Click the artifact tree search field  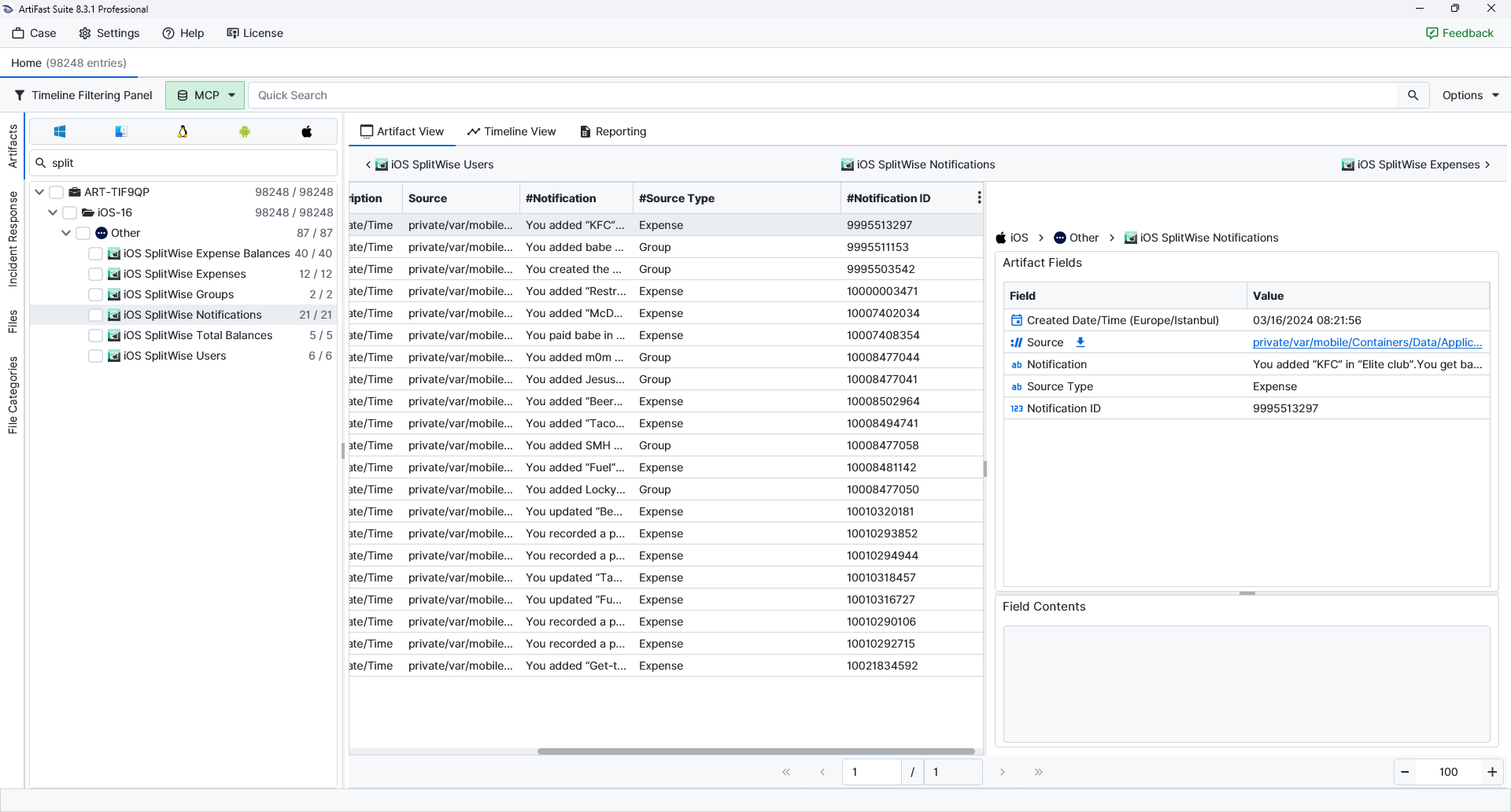pyautogui.click(x=183, y=163)
